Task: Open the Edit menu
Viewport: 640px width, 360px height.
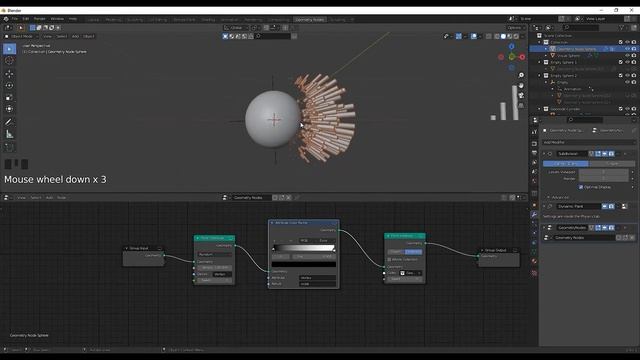Action: click(26, 19)
